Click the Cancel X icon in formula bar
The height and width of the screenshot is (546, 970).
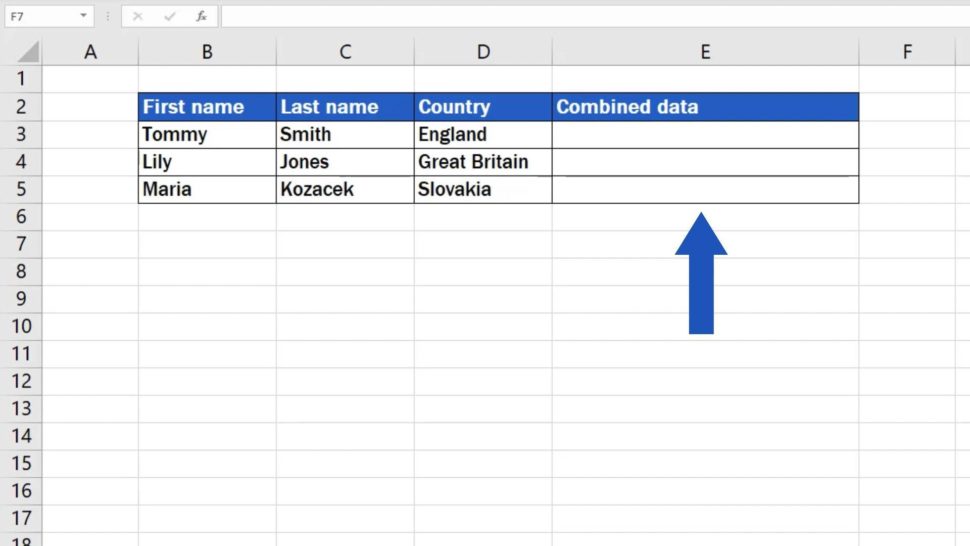138,16
